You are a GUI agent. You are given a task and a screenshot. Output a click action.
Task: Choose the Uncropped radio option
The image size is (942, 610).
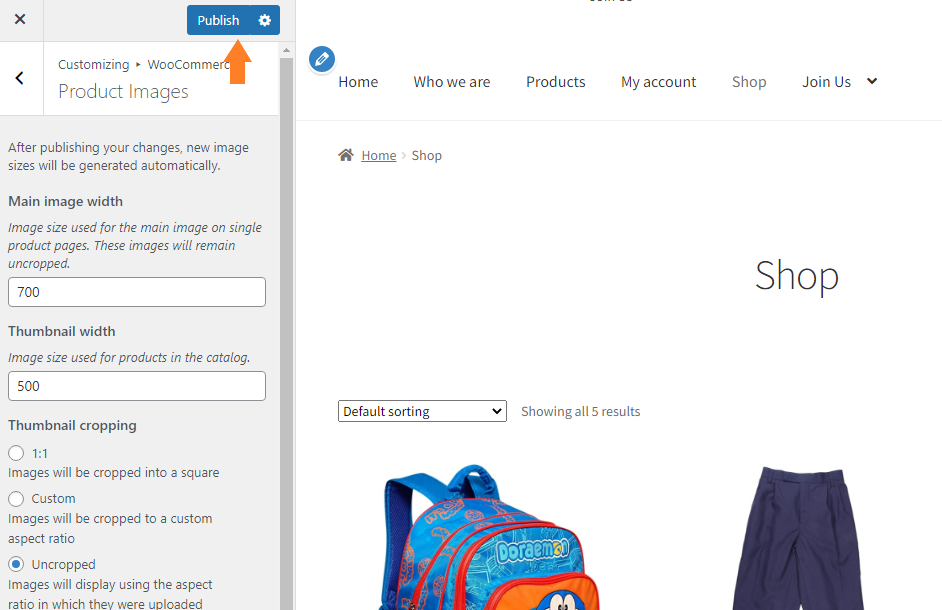(16, 564)
